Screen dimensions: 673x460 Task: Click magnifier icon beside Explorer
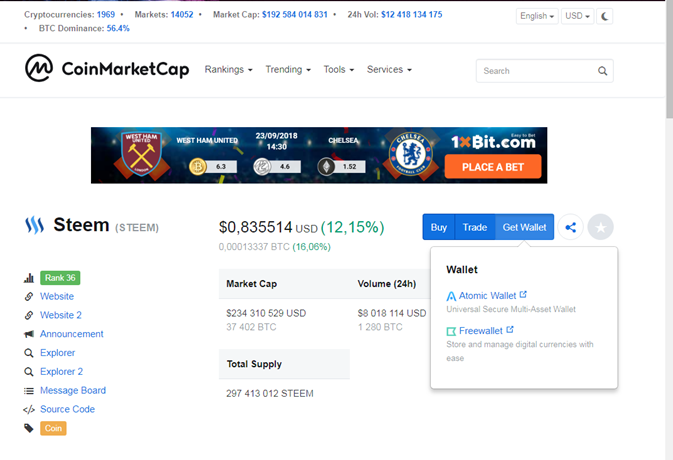(29, 353)
